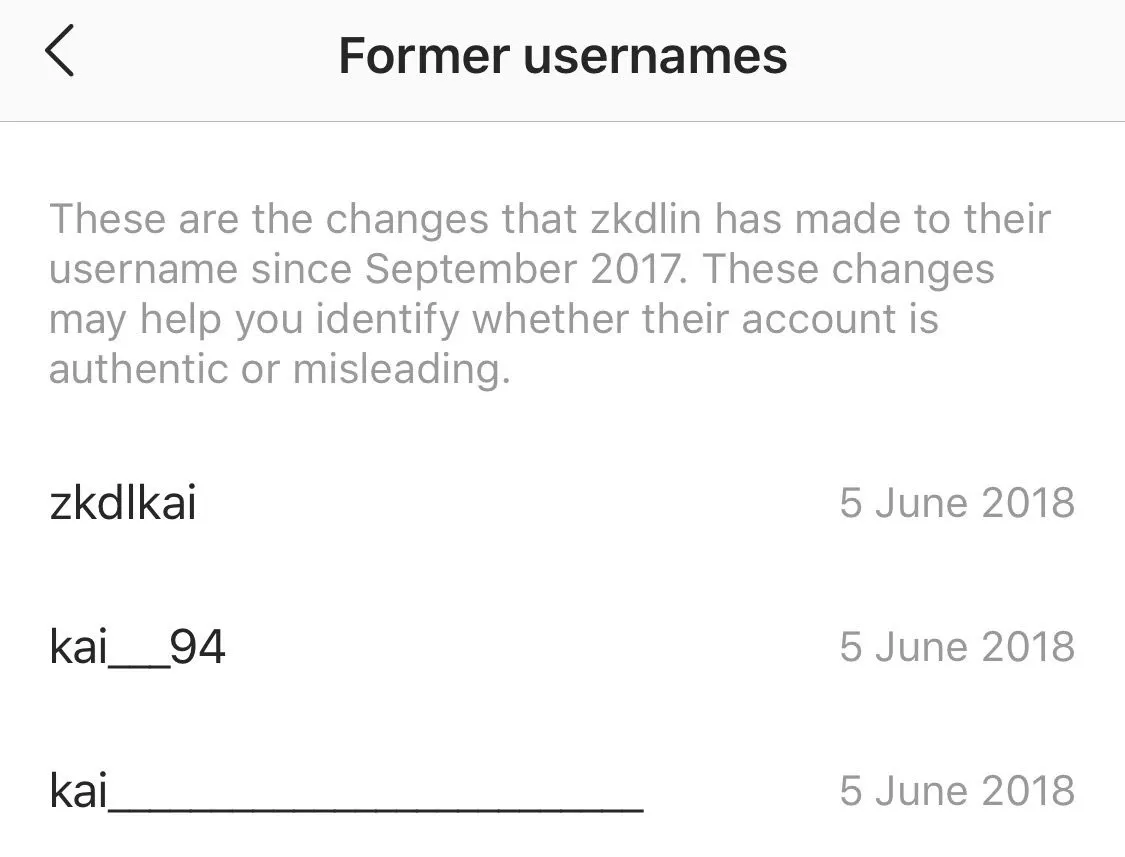Select the username zkdlkai
1125x857 pixels.
[124, 503]
